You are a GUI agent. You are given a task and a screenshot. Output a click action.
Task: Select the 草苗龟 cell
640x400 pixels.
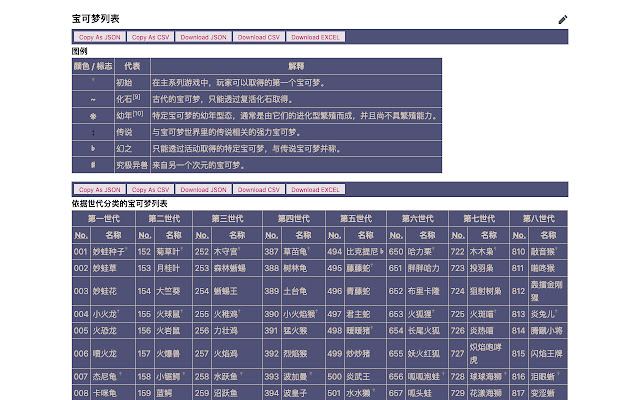[303, 251]
